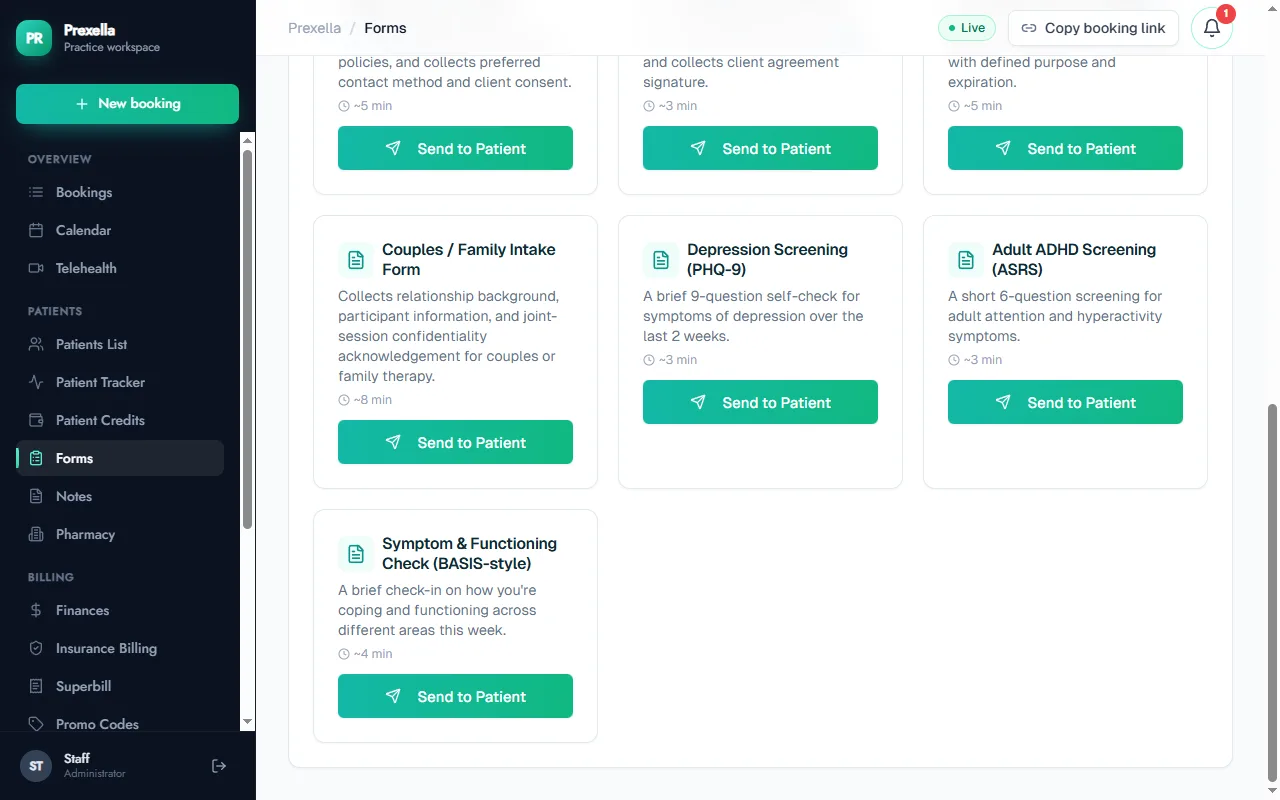Send Couples / Family Intake Form to patient
The height and width of the screenshot is (800, 1280).
[x=455, y=442]
